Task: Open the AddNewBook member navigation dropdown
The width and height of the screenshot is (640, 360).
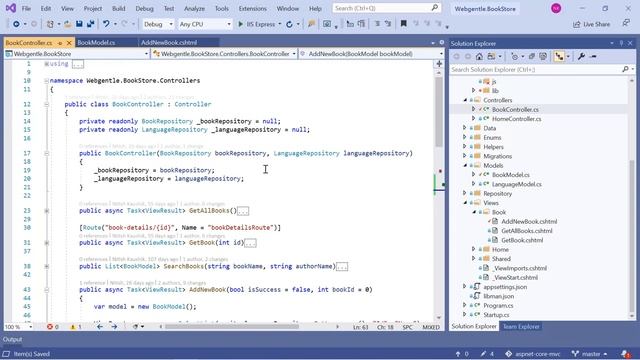Action: 371,54
